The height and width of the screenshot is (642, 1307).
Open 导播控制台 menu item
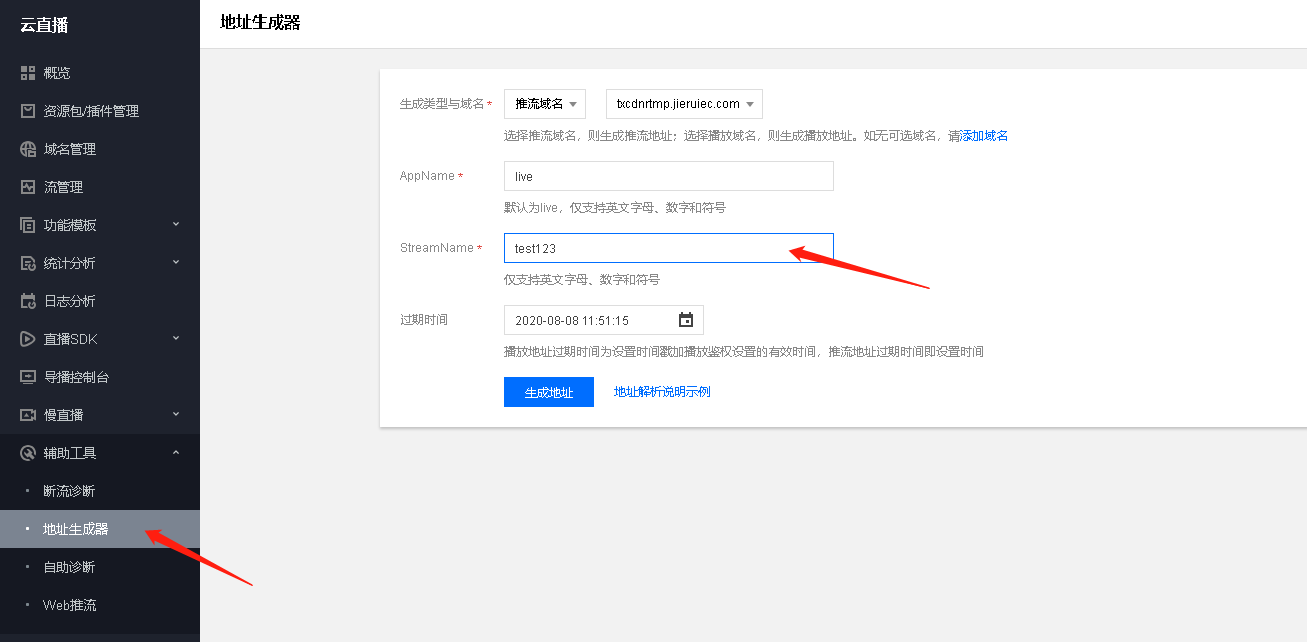click(x=100, y=377)
